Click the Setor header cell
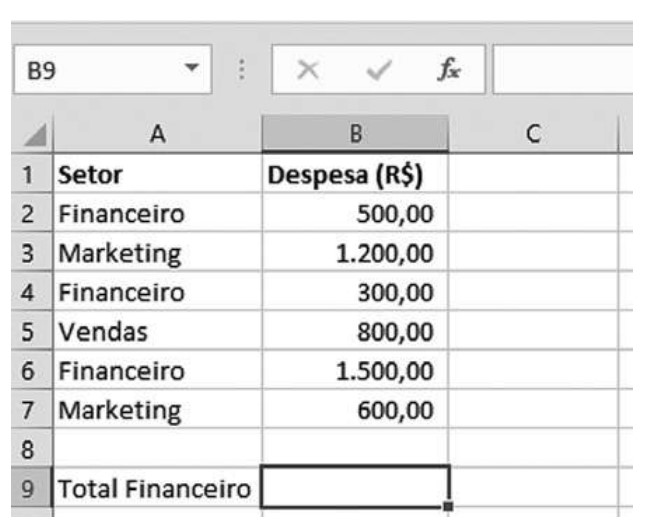651x527 pixels. (x=158, y=175)
